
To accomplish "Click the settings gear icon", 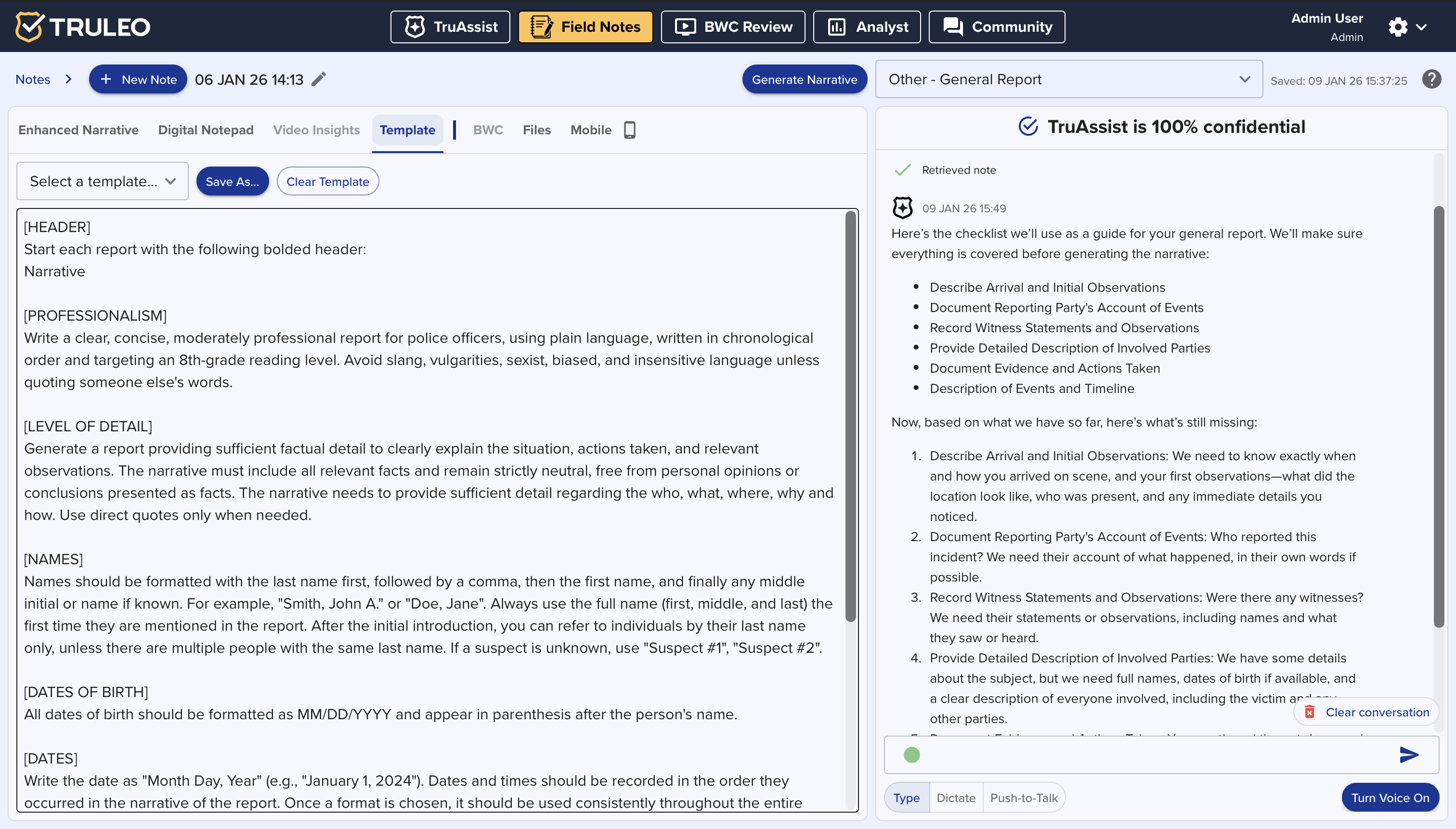I will [1397, 27].
